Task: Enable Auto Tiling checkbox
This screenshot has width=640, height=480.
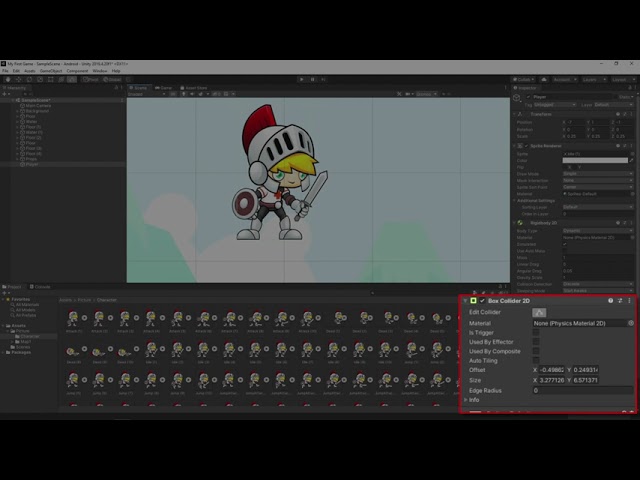Action: pos(536,360)
